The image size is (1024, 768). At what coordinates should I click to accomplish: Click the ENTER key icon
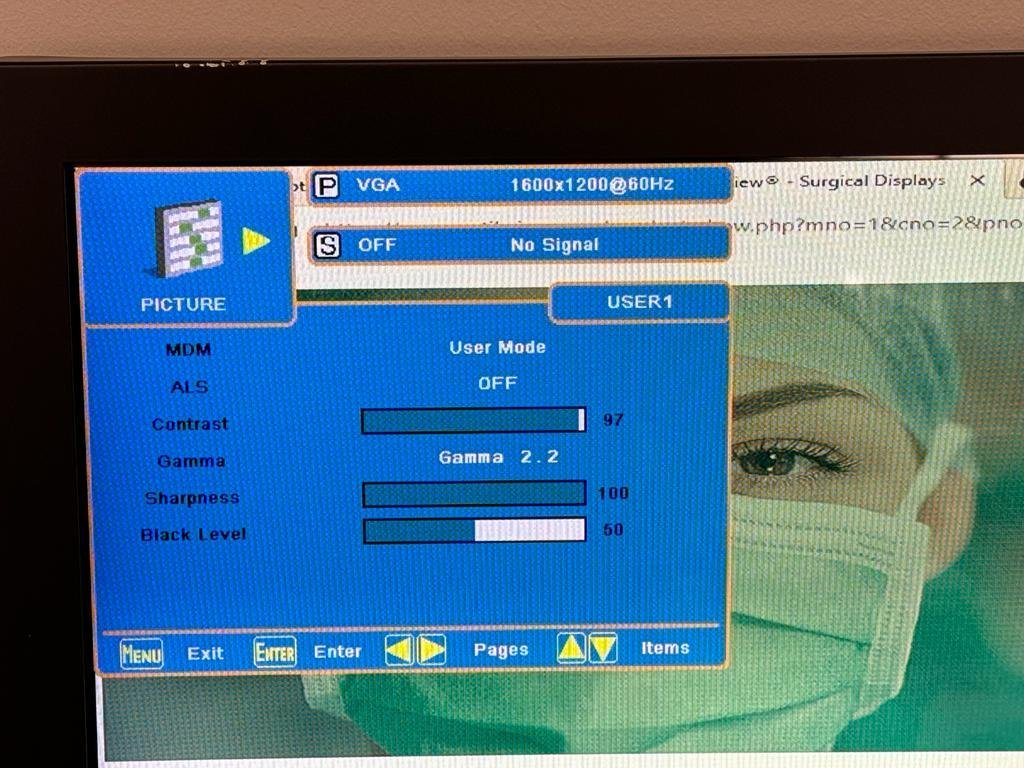pyautogui.click(x=275, y=652)
